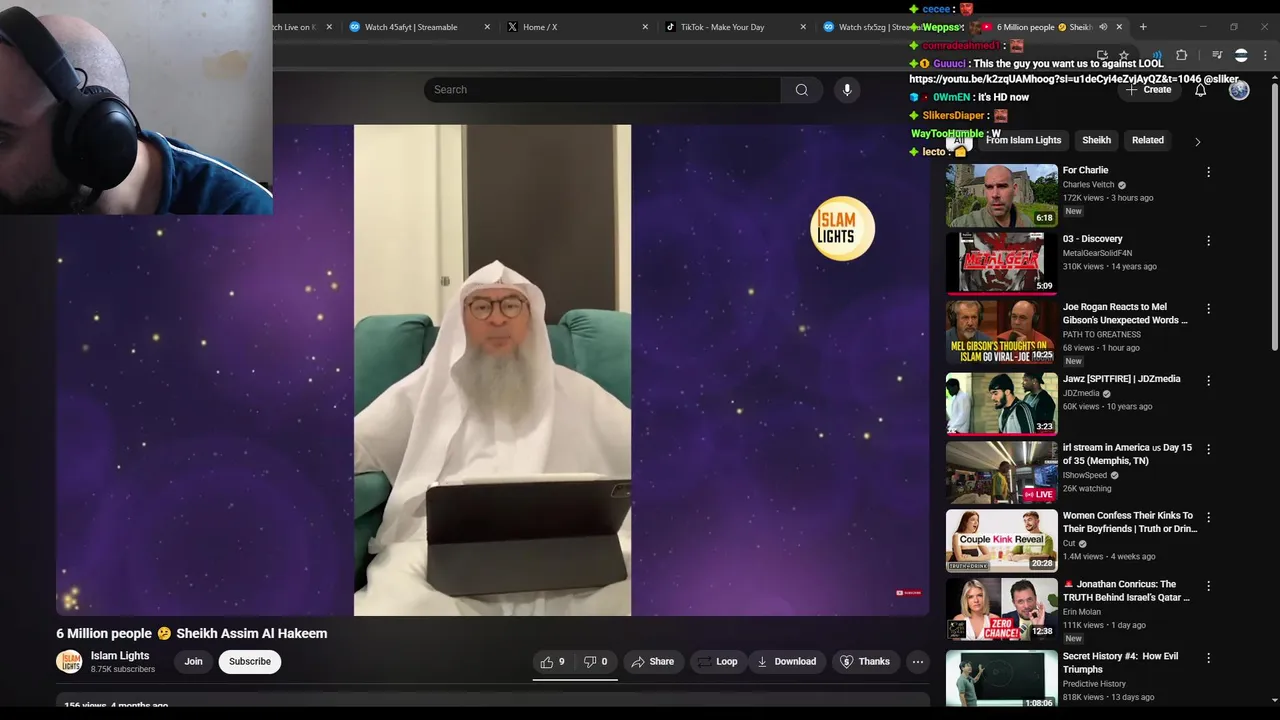The image size is (1280, 720).
Task: Switch to the Home / X tab
Action: [540, 27]
